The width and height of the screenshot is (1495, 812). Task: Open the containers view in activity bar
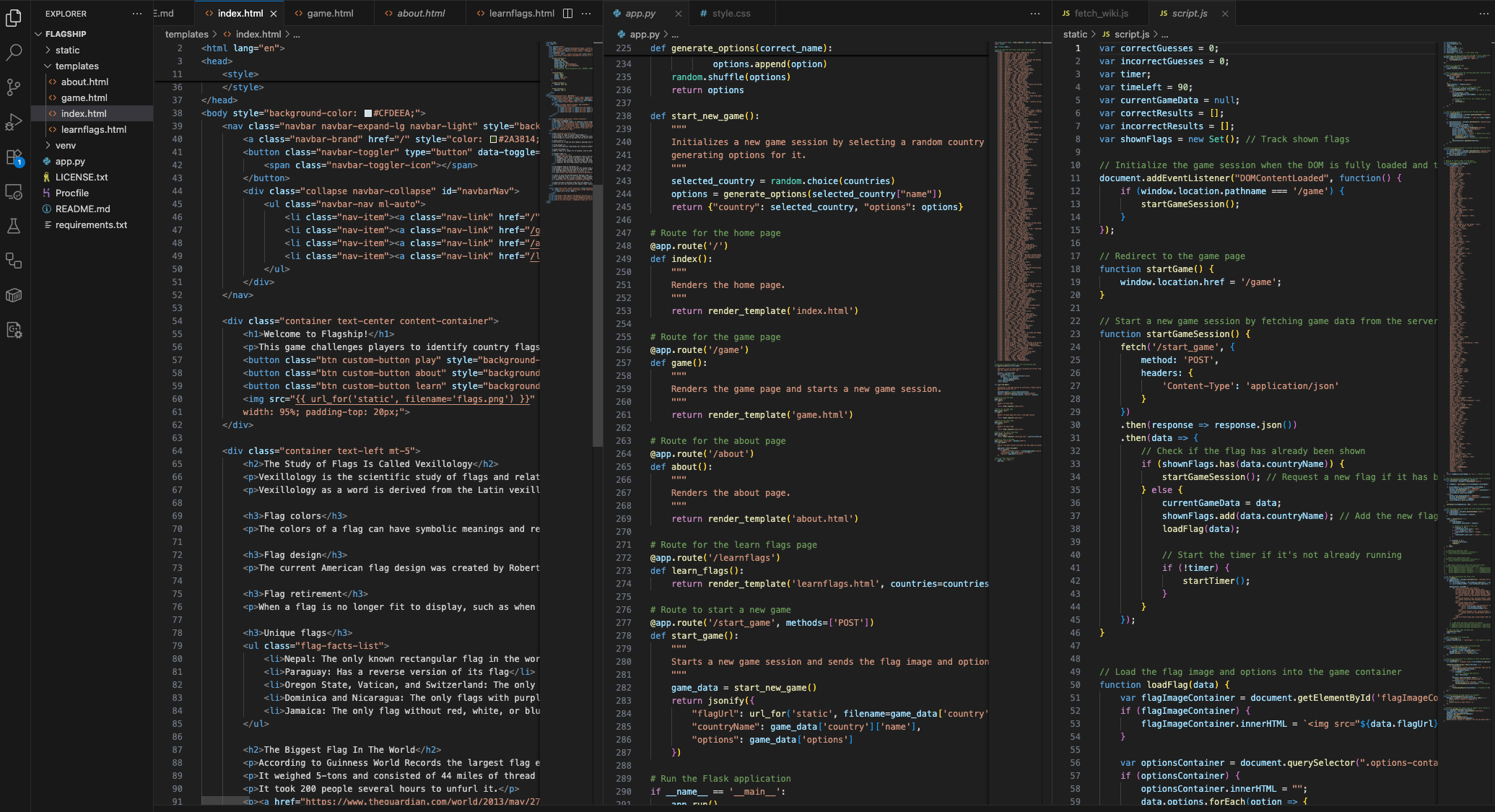[14, 295]
